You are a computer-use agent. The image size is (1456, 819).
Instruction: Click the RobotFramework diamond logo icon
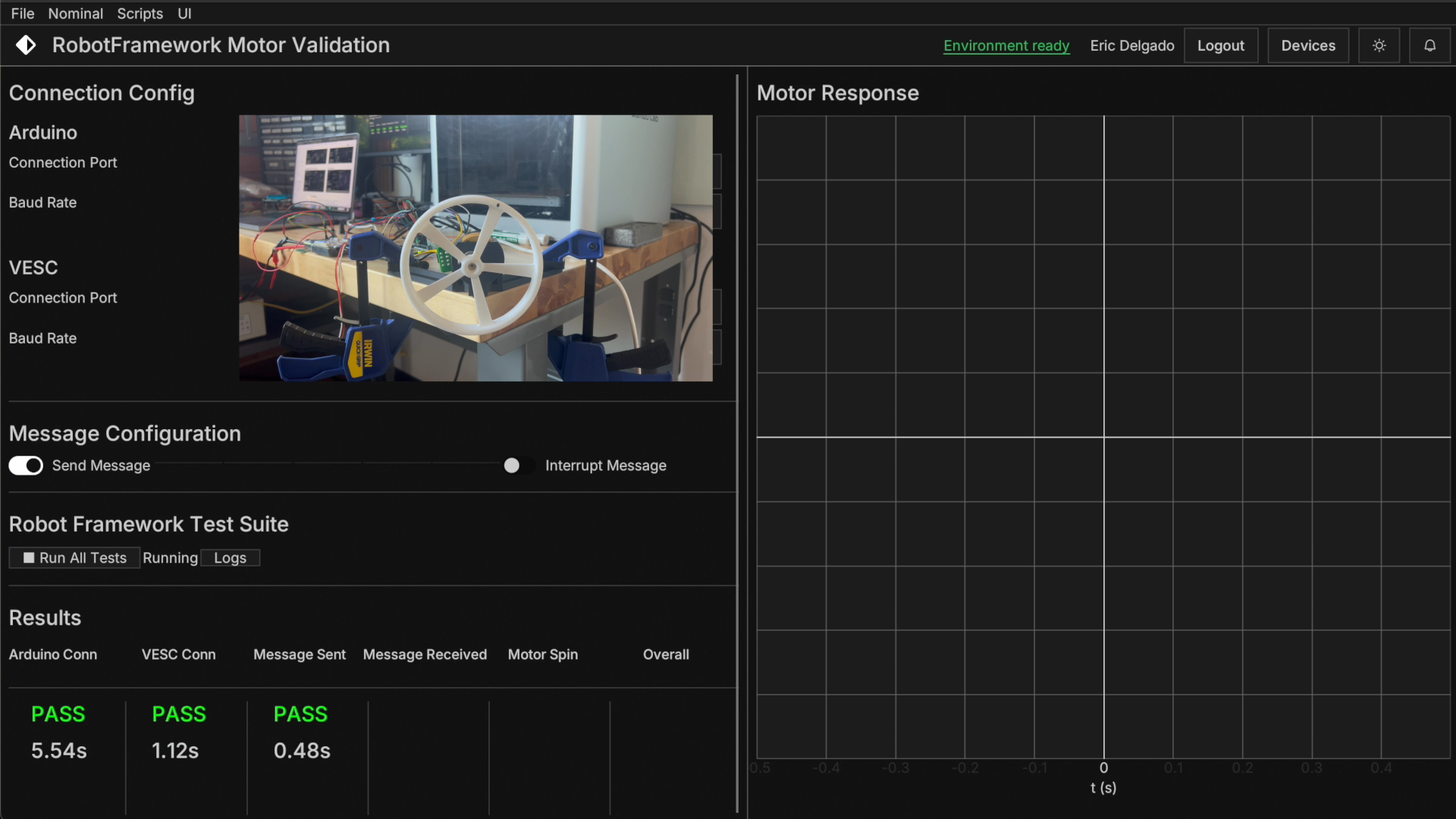click(x=26, y=45)
